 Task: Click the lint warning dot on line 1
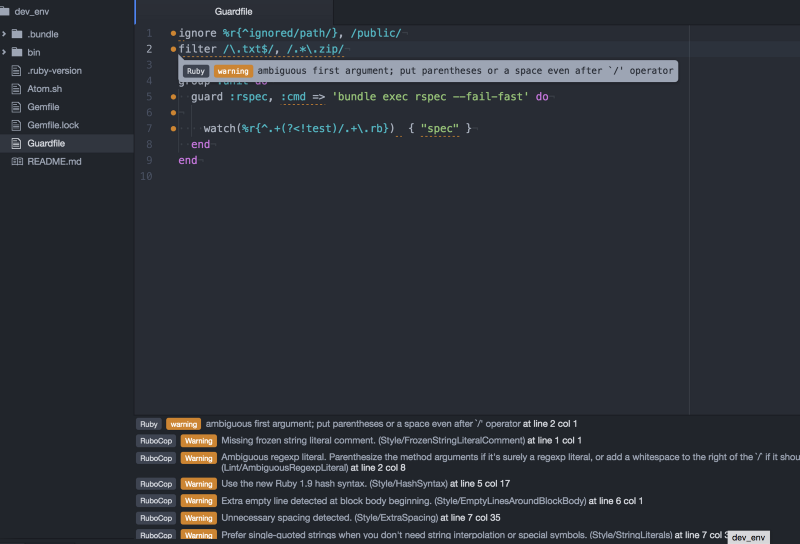(173, 33)
